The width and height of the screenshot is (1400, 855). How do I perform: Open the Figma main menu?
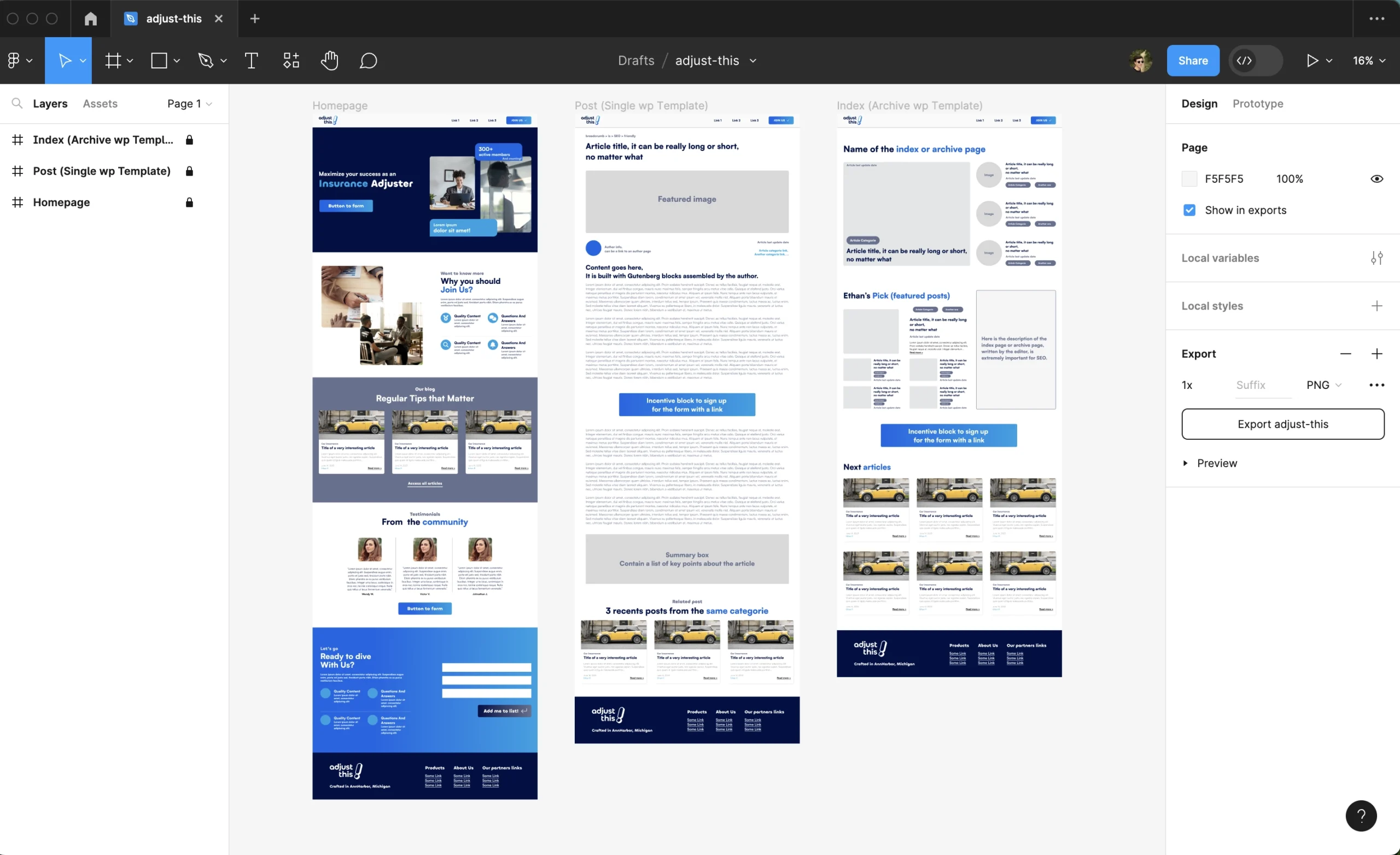[14, 61]
